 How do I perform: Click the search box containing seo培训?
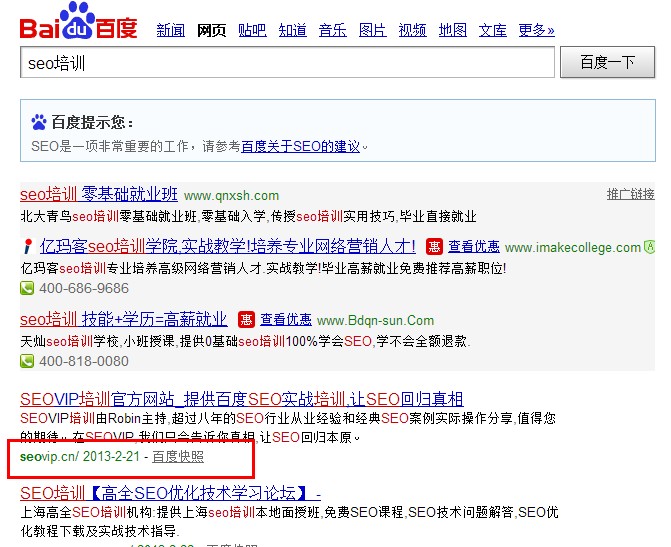288,62
